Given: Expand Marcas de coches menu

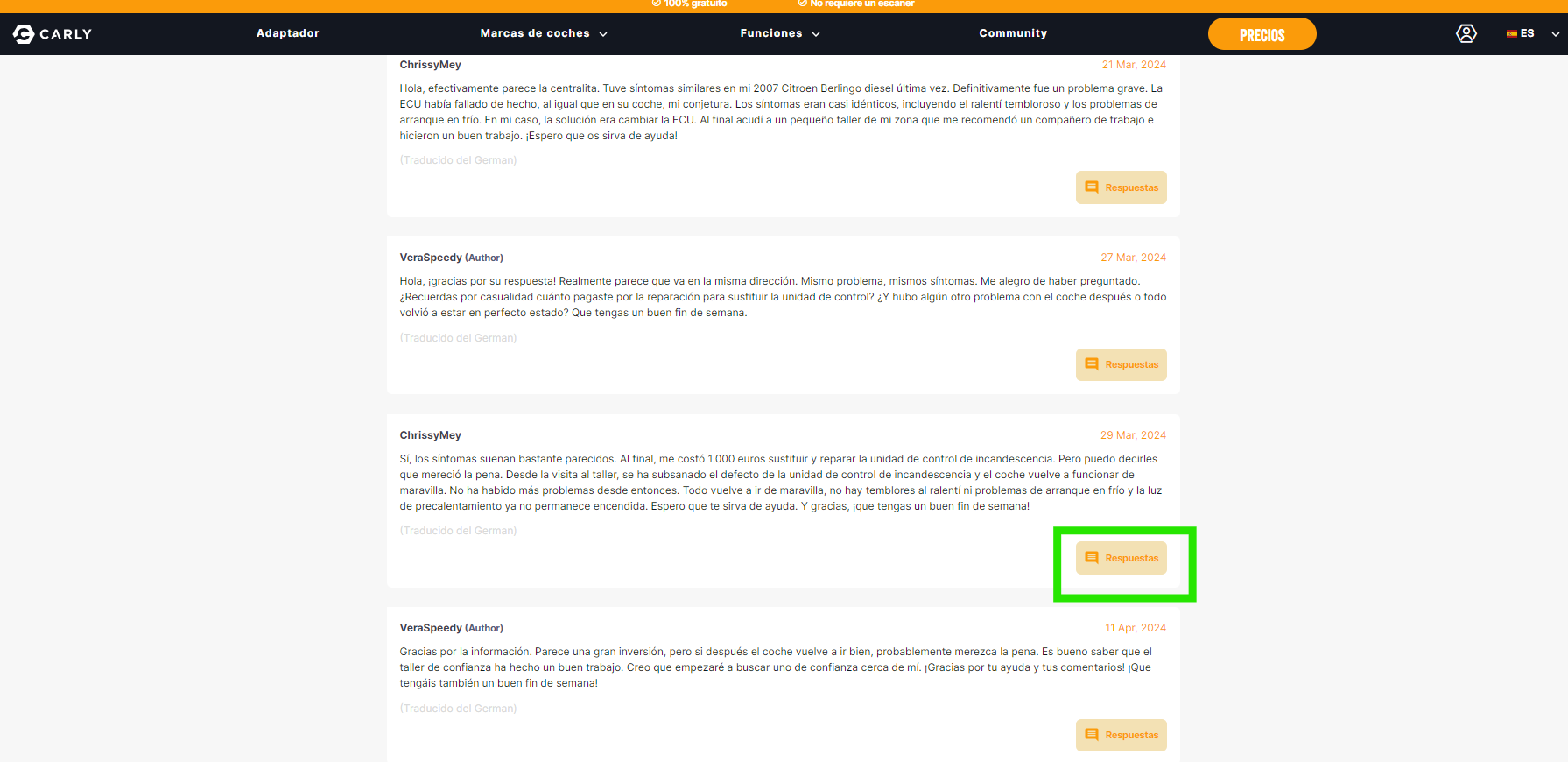Looking at the screenshot, I should [x=544, y=33].
